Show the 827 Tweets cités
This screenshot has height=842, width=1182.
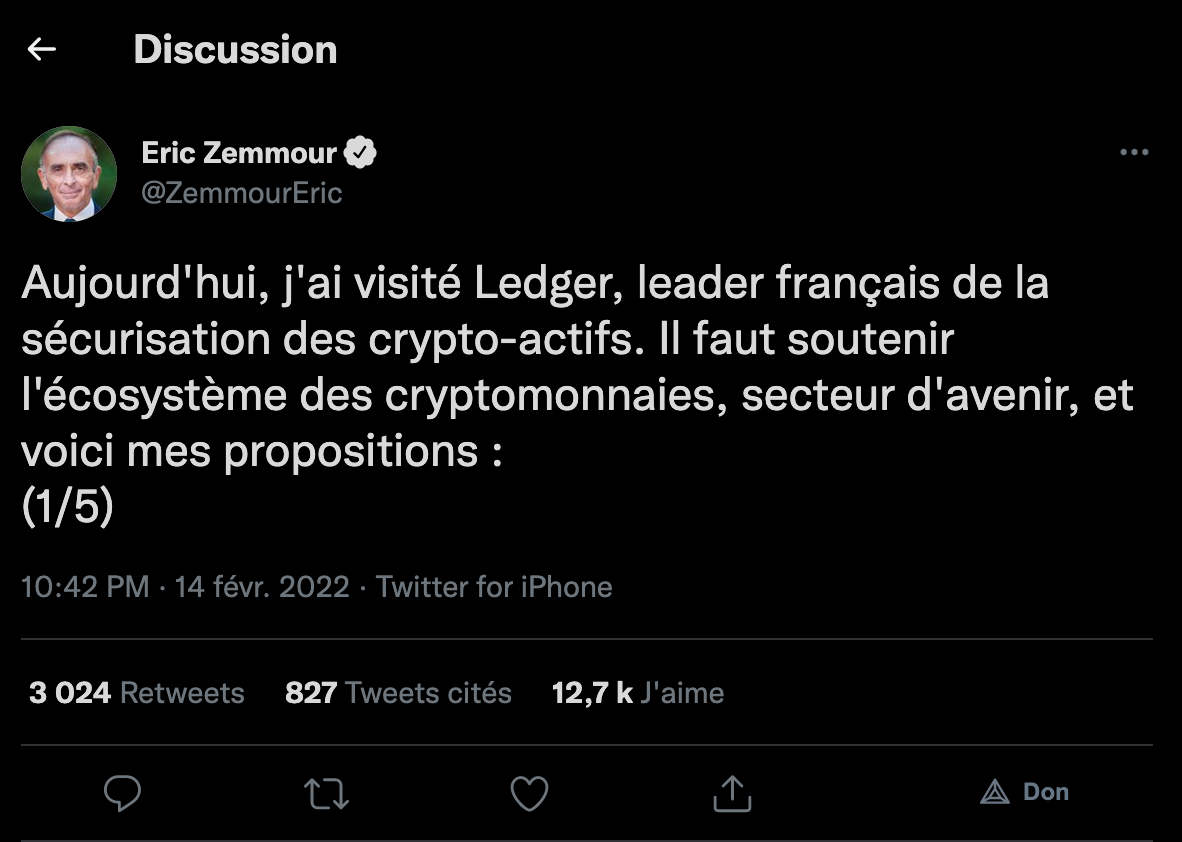coord(398,693)
